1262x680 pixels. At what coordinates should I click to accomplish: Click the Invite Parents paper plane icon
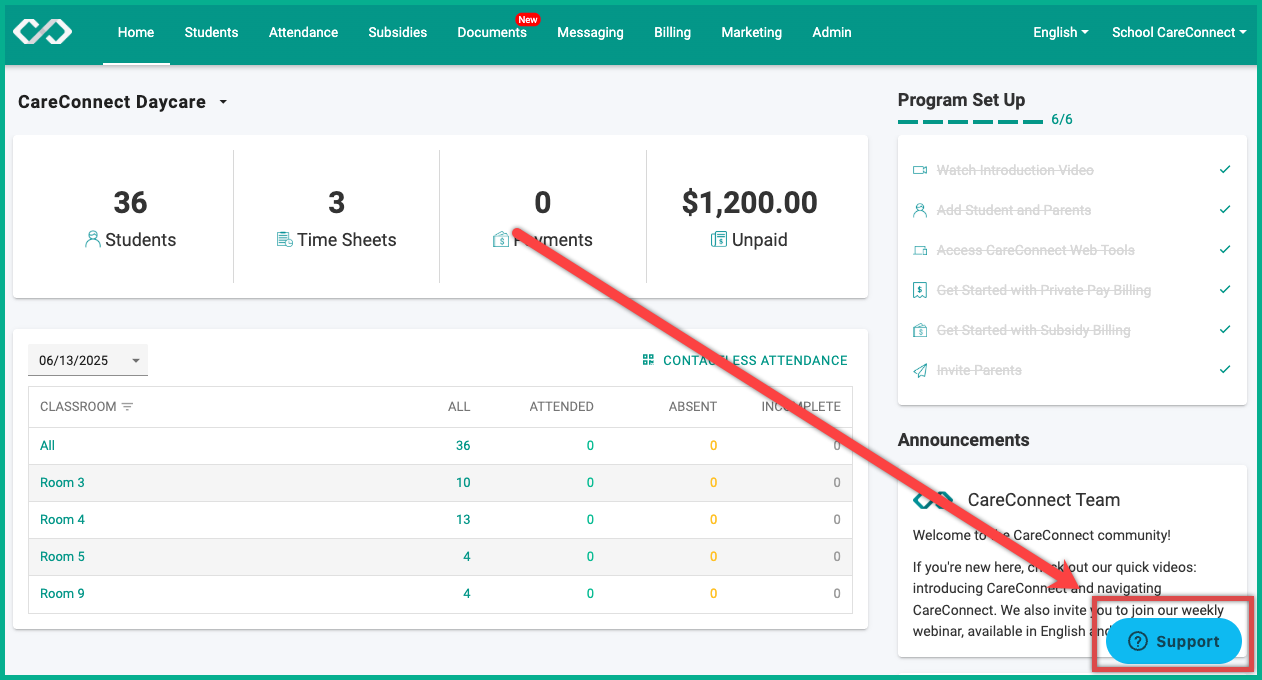pyautogui.click(x=920, y=370)
